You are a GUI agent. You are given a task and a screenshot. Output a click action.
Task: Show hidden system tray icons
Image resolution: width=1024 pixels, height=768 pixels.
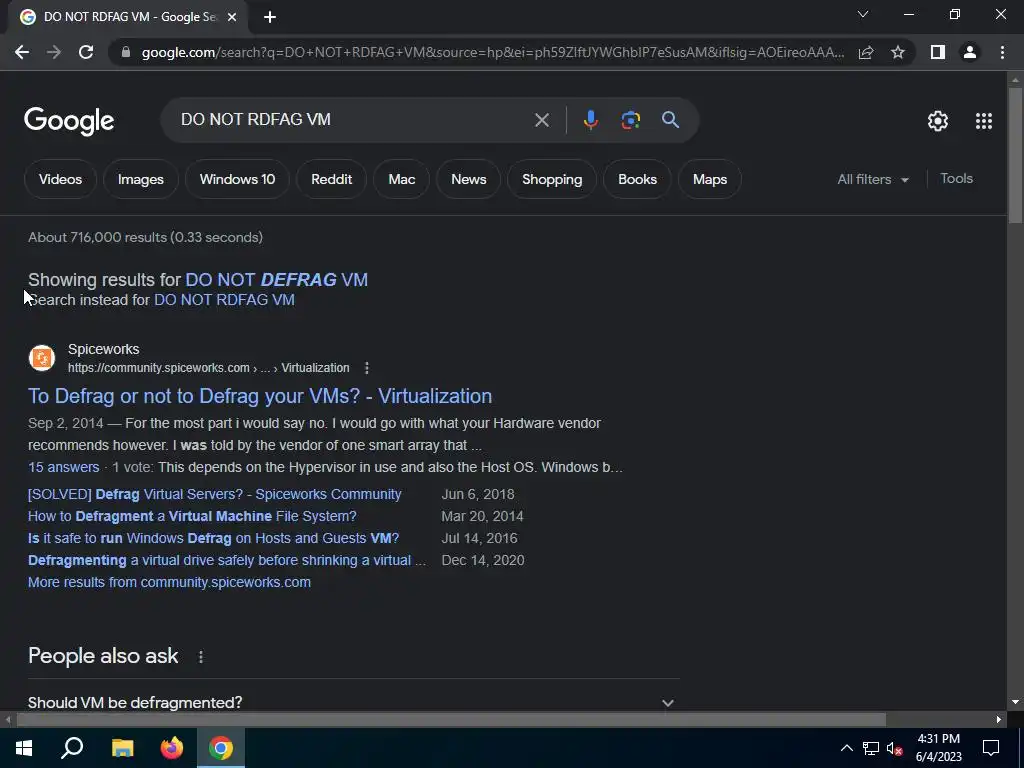(x=846, y=748)
